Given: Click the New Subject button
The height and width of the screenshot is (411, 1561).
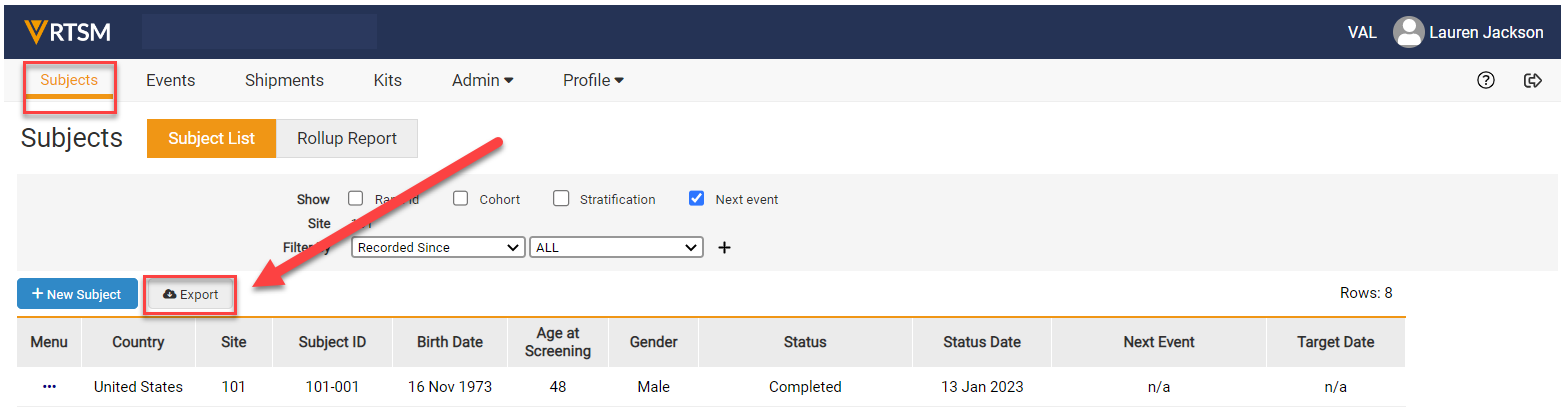Looking at the screenshot, I should (77, 295).
